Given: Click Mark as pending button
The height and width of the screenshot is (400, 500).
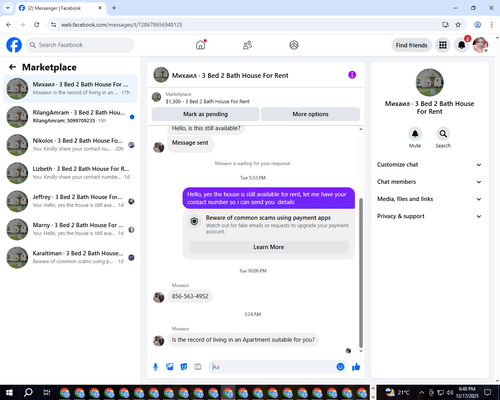Looking at the screenshot, I should click(205, 114).
